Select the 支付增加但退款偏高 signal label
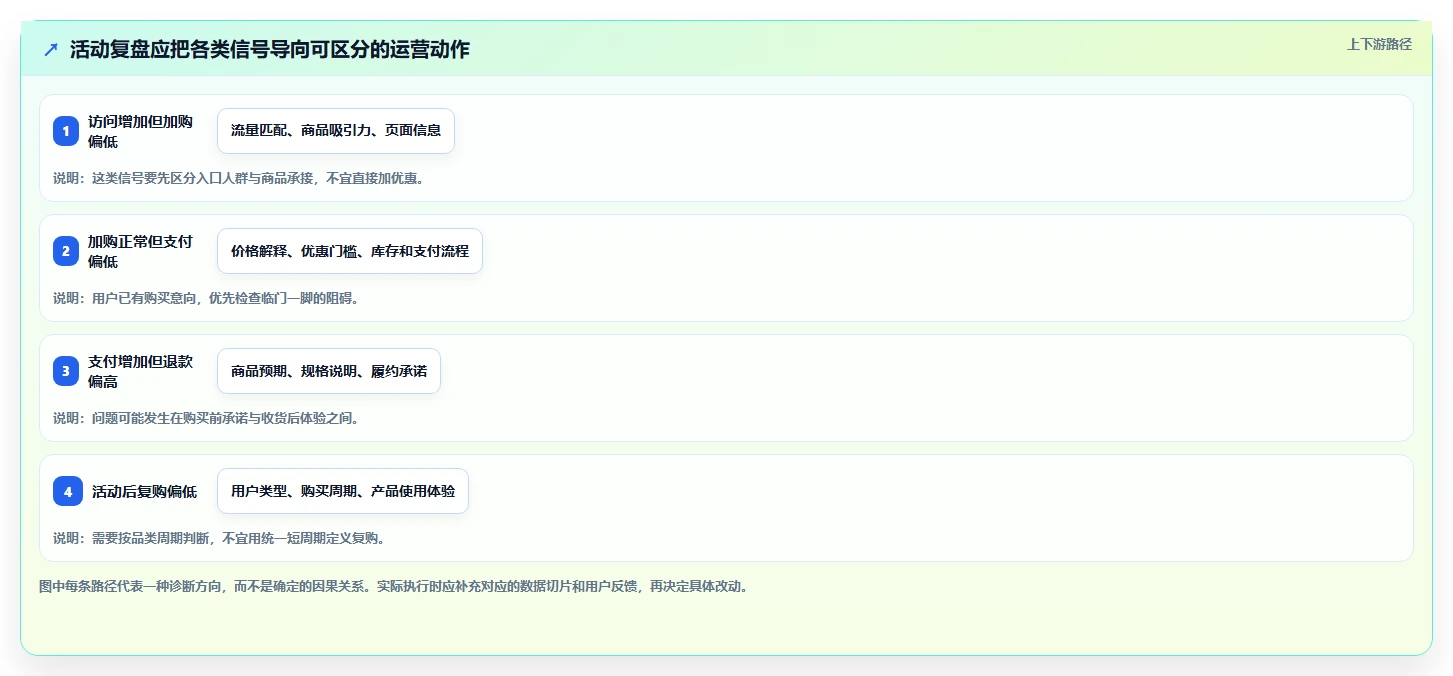 140,371
